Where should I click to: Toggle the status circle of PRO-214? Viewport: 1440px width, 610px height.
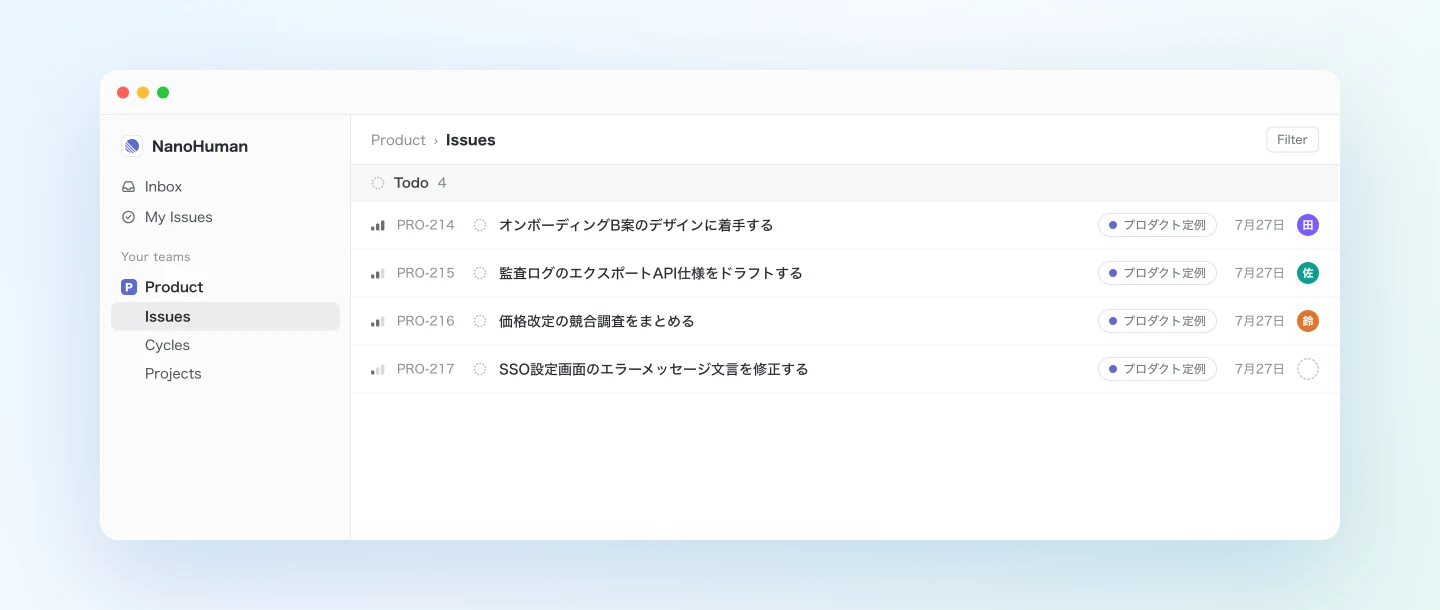[480, 225]
